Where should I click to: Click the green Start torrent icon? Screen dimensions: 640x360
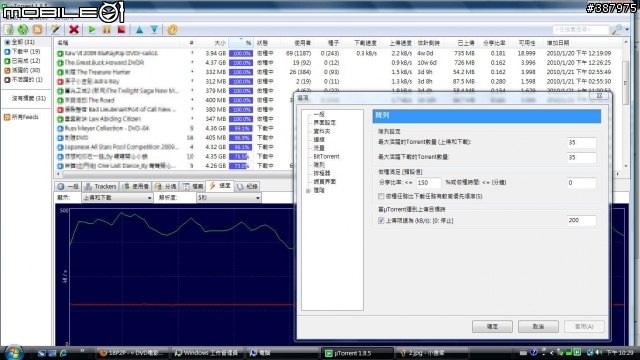coord(92,29)
